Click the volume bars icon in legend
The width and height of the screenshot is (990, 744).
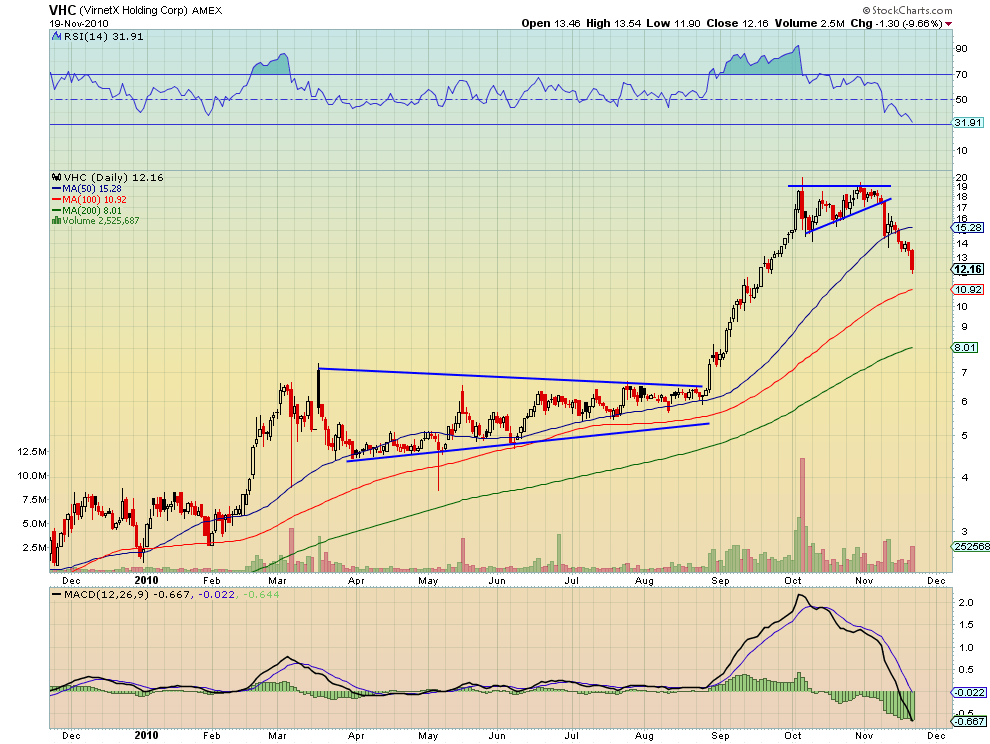point(56,220)
